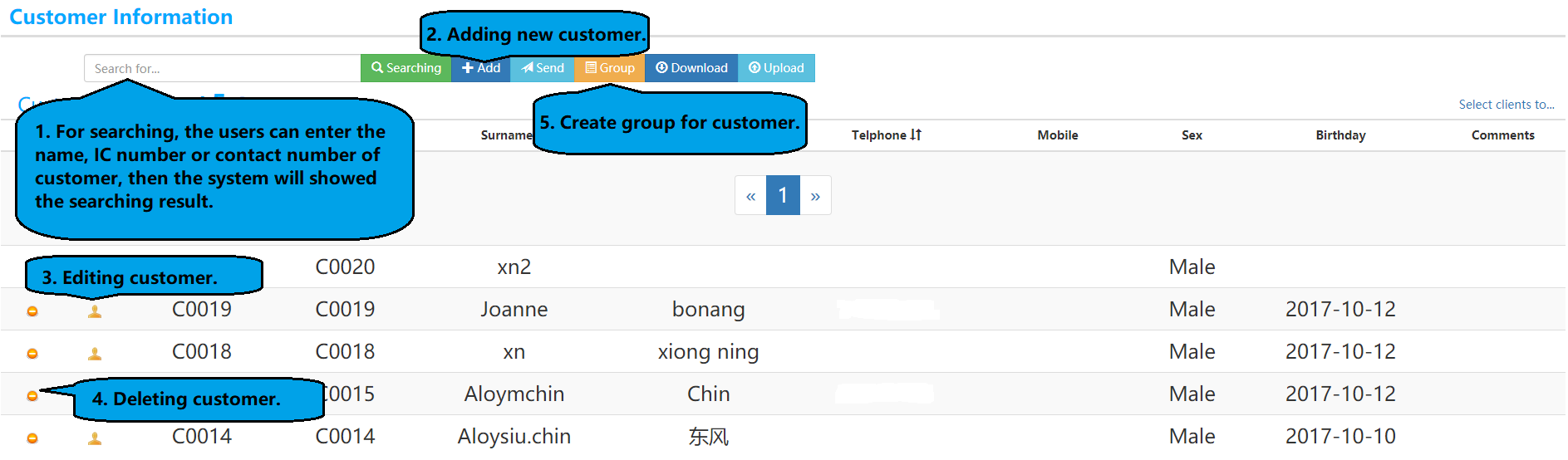Click the Searching button
Image resolution: width=1568 pixels, height=460 pixels.
click(x=406, y=68)
